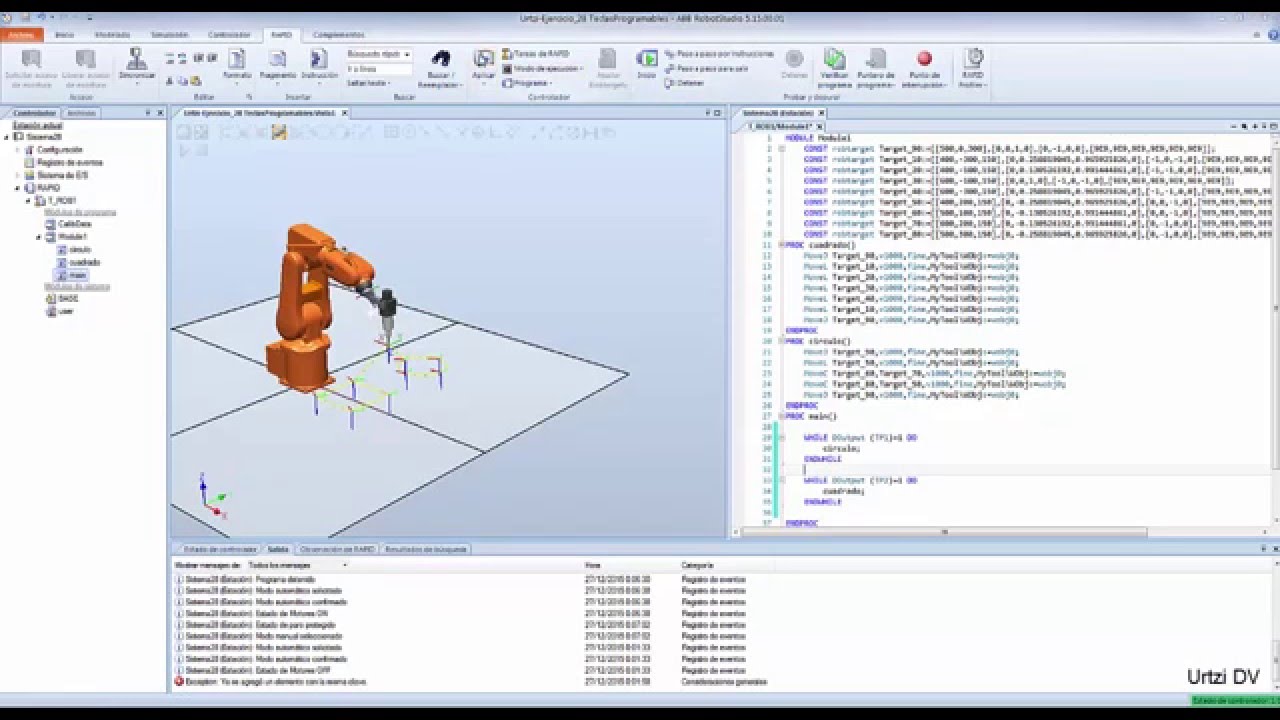This screenshot has height=720, width=1280.
Task: Click the Fragmento insert icon
Action: point(278,60)
